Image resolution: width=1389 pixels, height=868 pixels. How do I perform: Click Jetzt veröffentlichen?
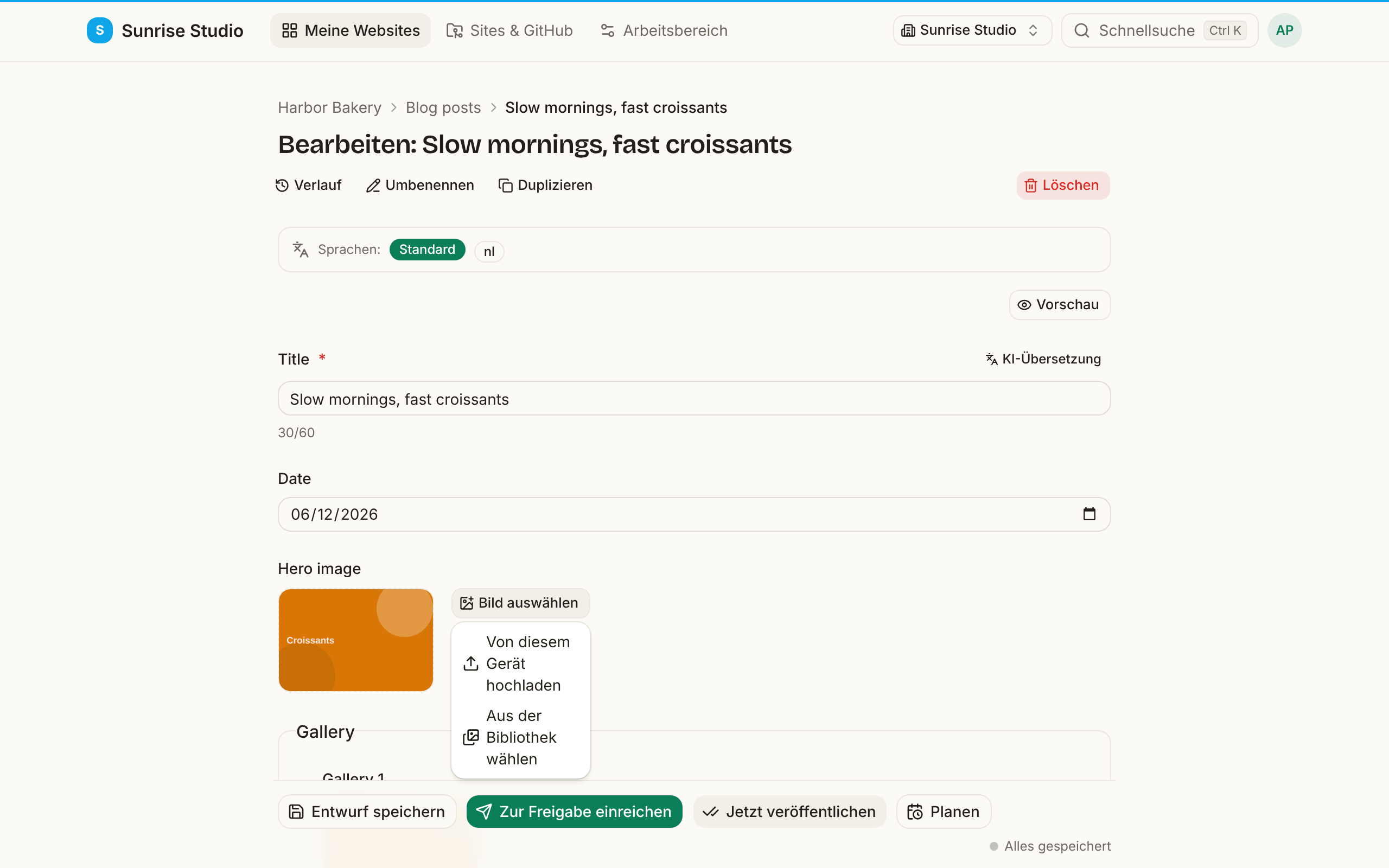tap(789, 812)
